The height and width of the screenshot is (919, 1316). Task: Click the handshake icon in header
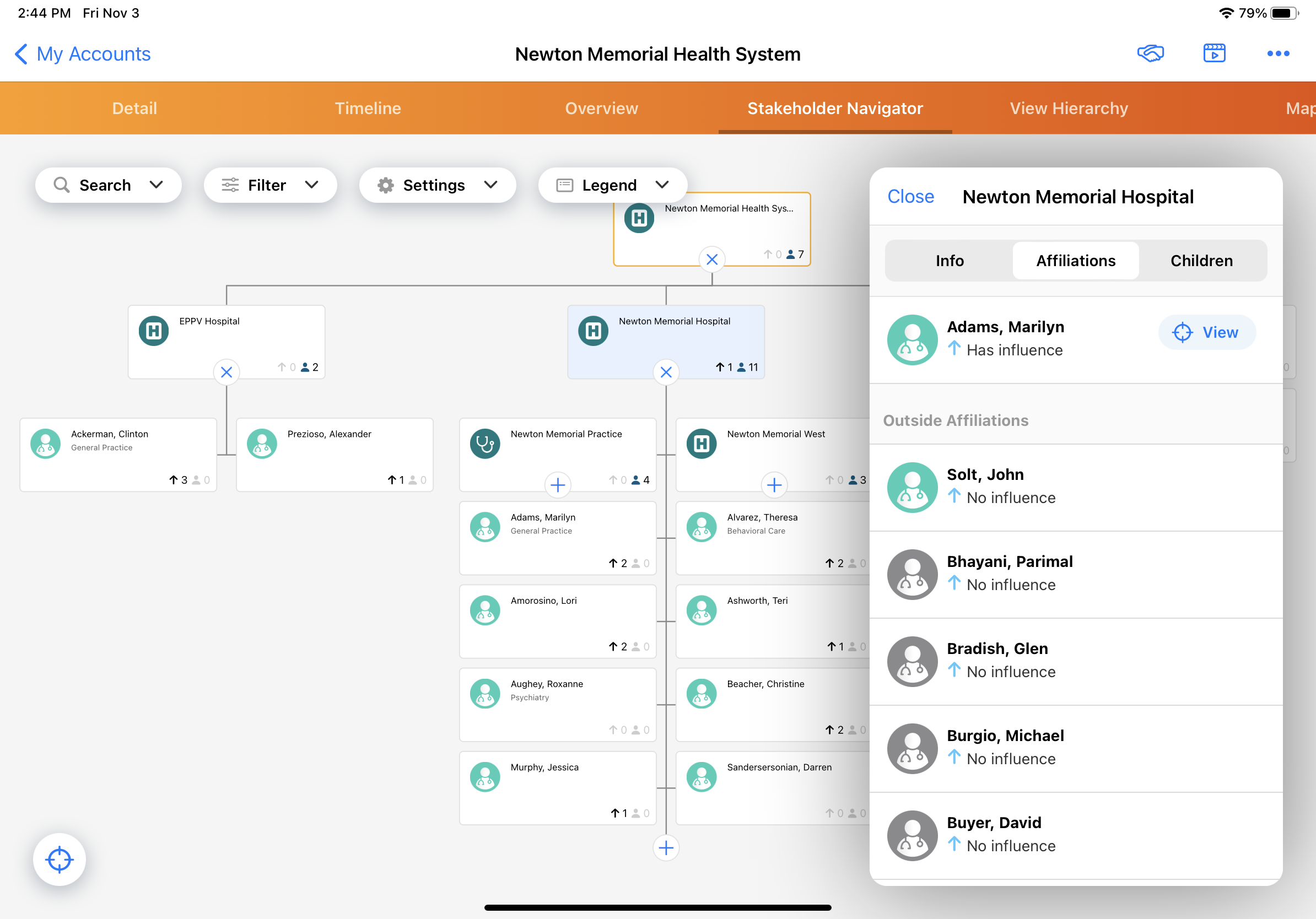[x=1150, y=53]
